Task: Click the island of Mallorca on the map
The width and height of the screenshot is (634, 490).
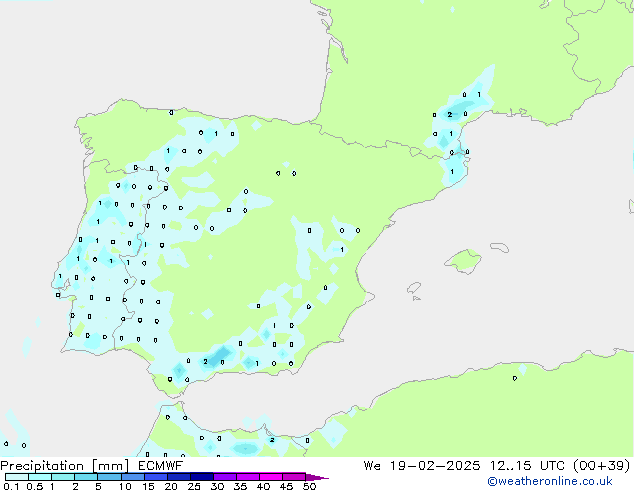Action: coord(462,262)
